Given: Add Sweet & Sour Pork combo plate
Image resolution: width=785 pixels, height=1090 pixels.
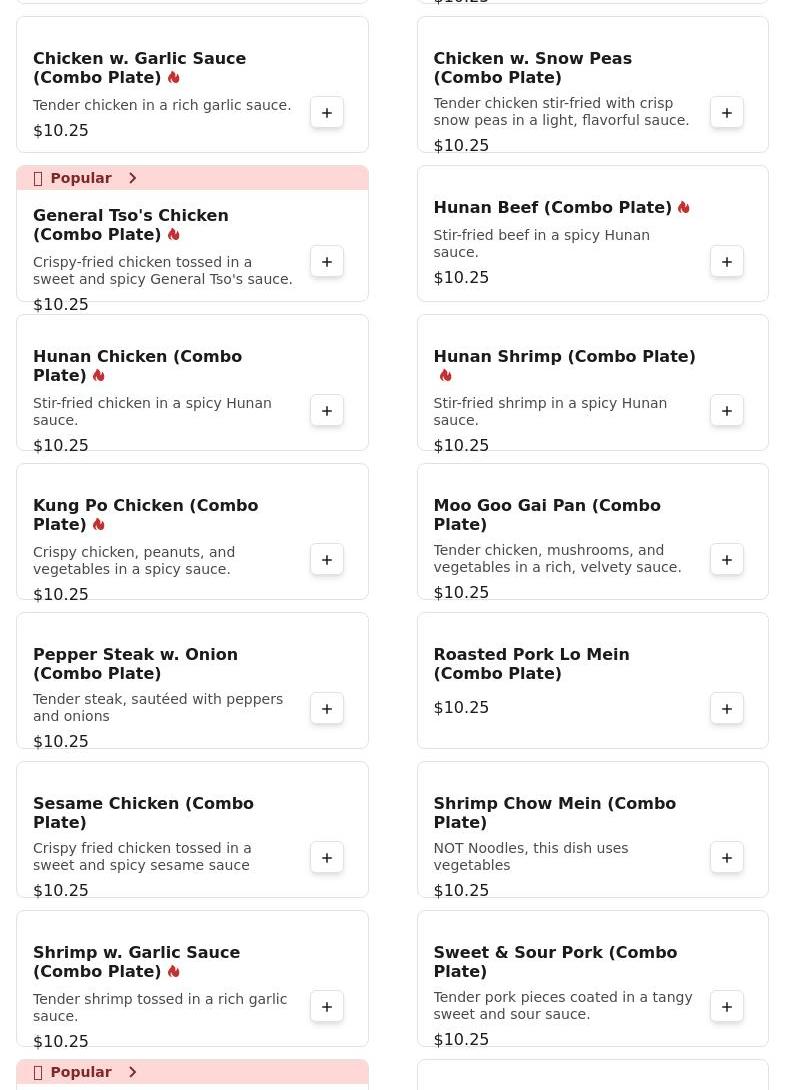Looking at the screenshot, I should [727, 1007].
